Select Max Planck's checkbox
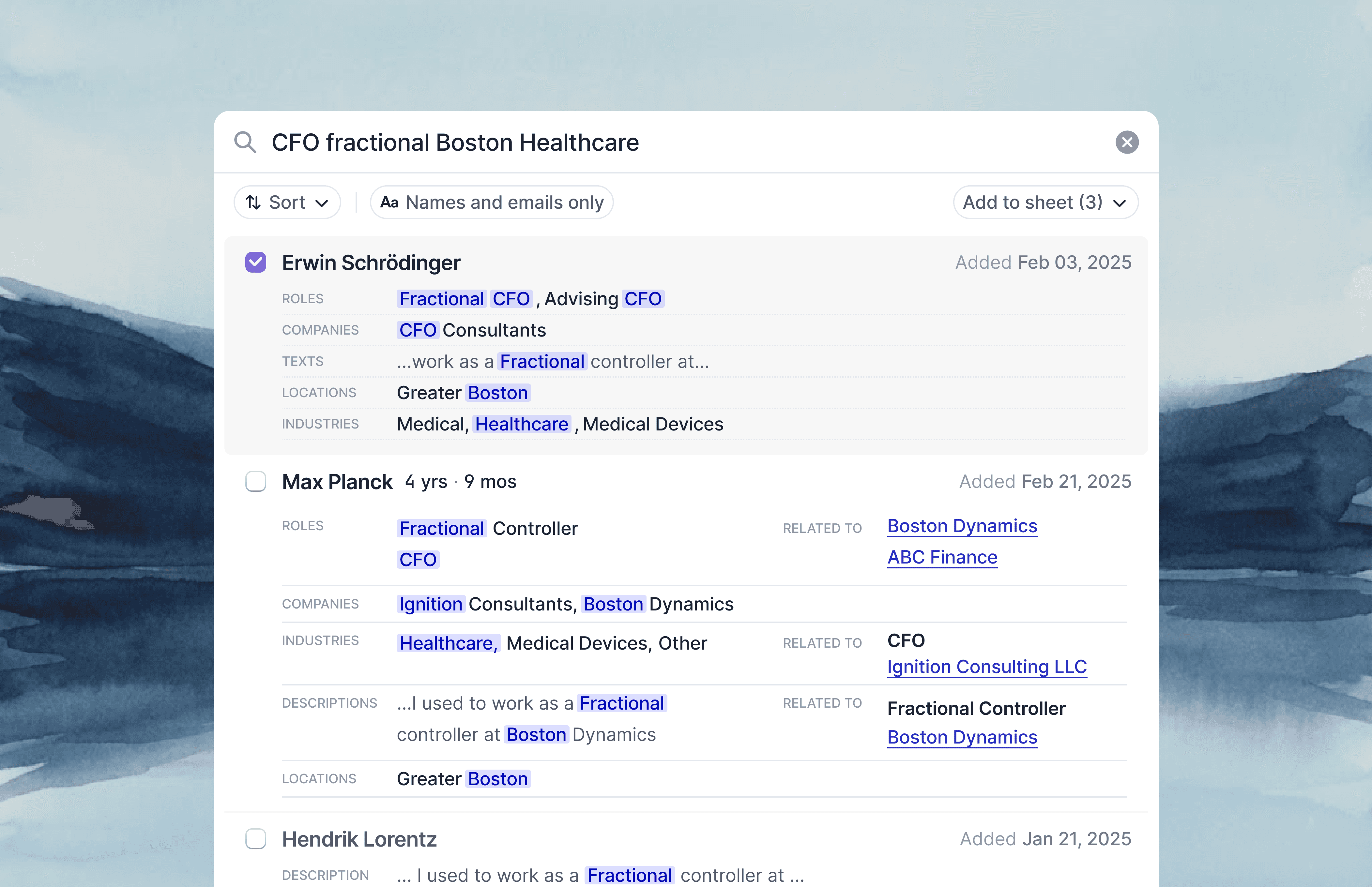Viewport: 1372px width, 887px height. pos(256,482)
